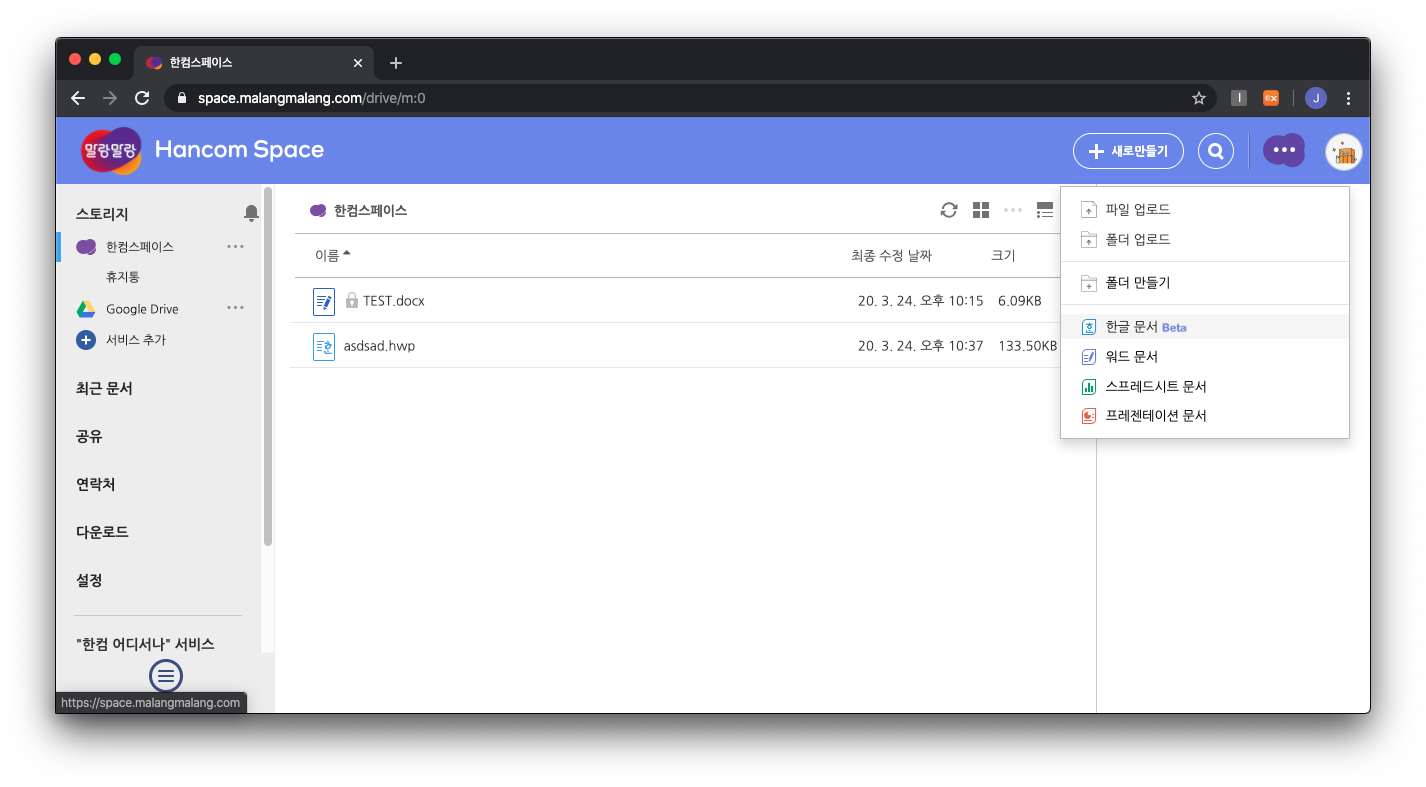The image size is (1426, 787).
Task: Click the 서비스 추가 link
Action: point(136,340)
